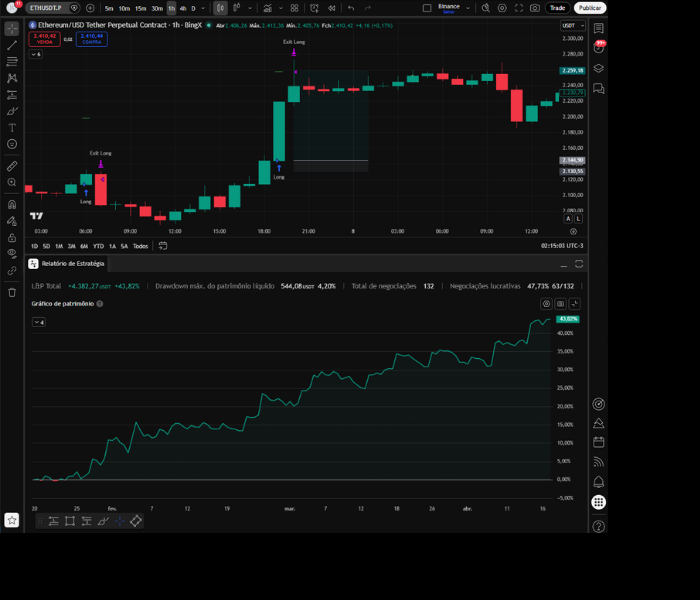Redo the last chart action
This screenshot has width=700, height=600.
[x=367, y=8]
